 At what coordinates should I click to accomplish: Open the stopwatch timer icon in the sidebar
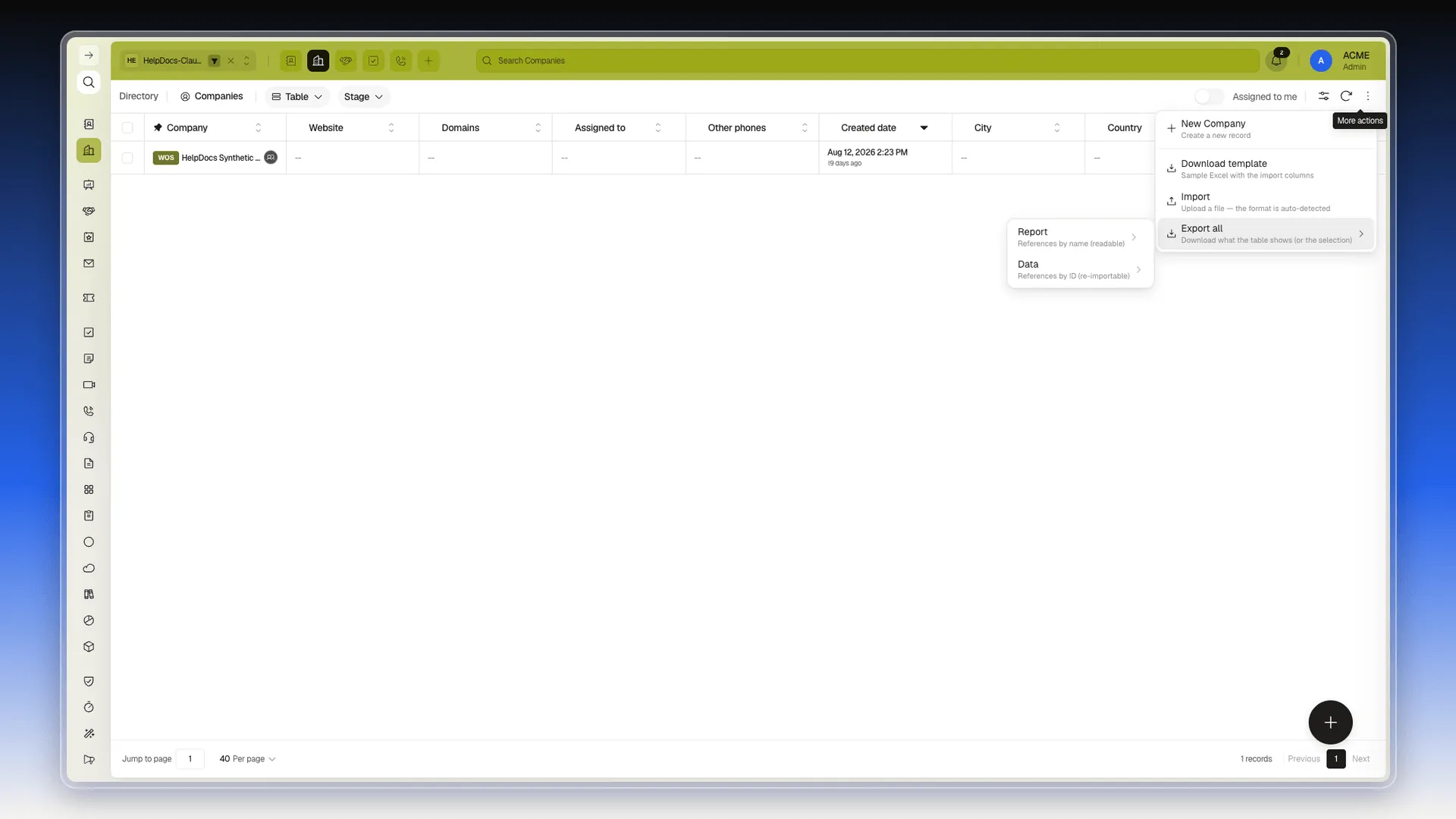(89, 707)
